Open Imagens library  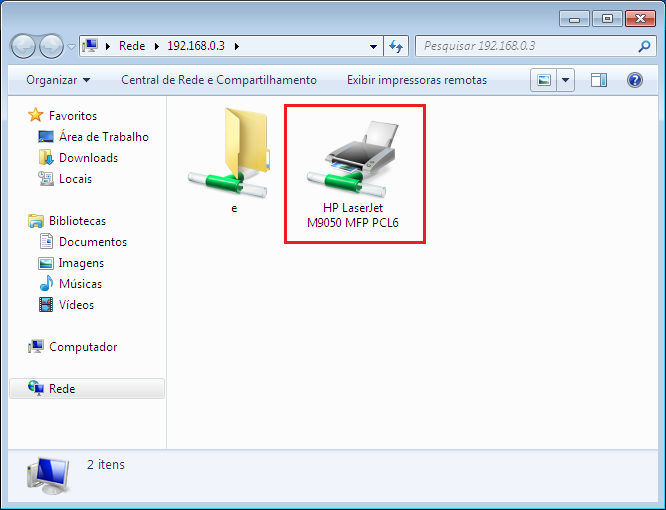[x=81, y=263]
